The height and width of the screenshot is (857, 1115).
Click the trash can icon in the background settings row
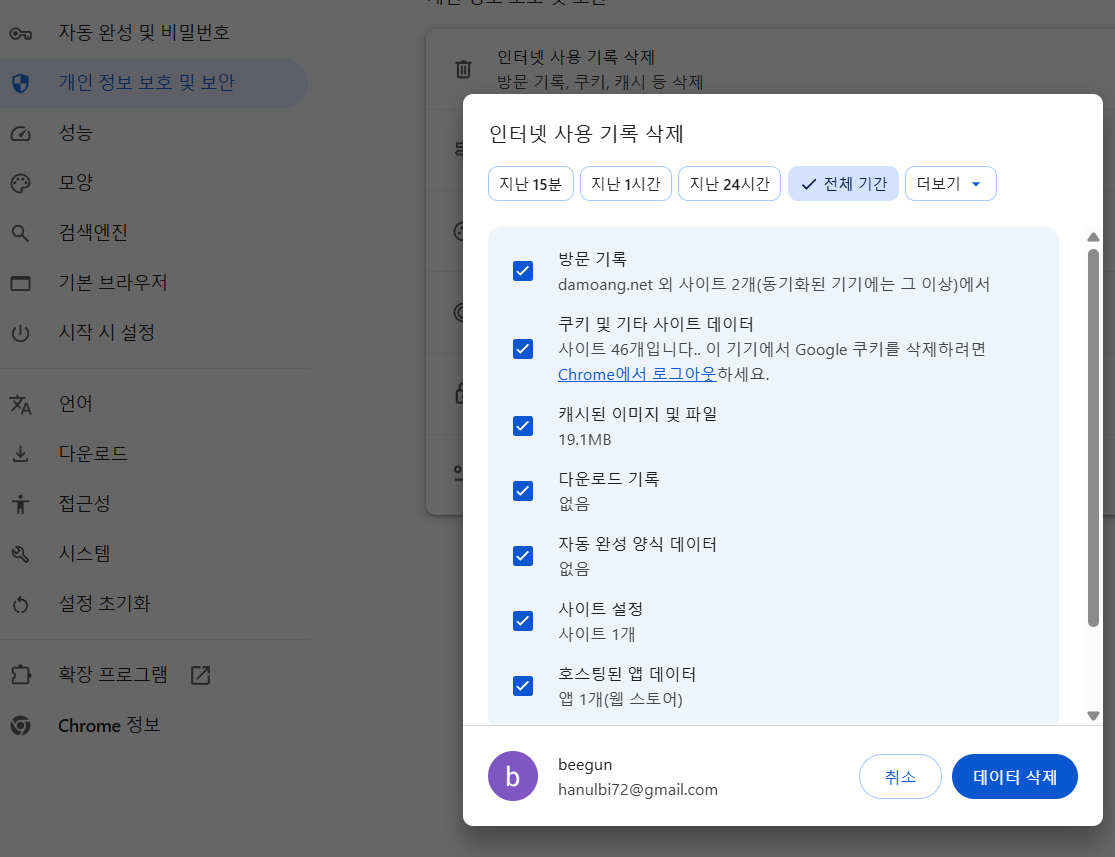[x=463, y=69]
